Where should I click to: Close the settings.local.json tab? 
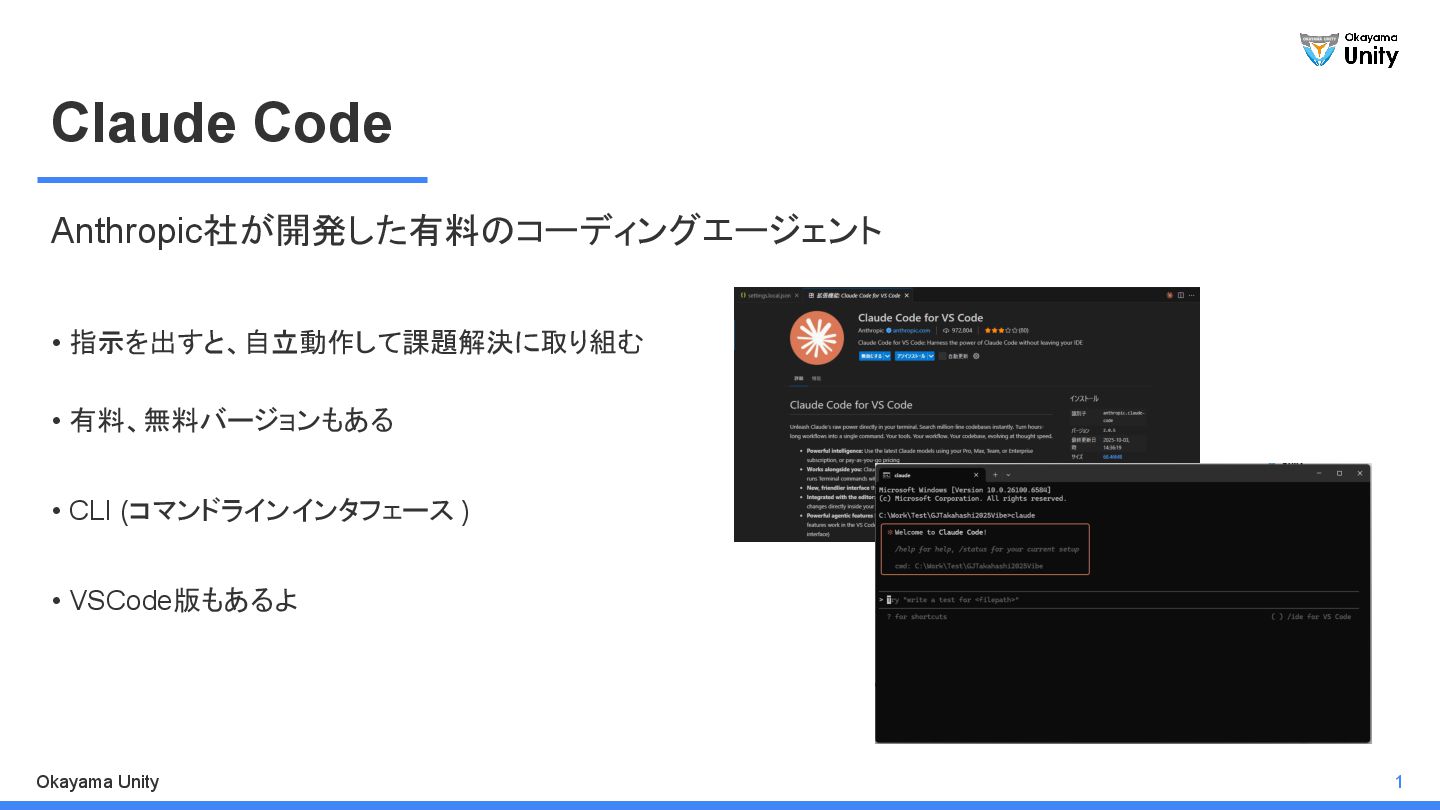(796, 295)
